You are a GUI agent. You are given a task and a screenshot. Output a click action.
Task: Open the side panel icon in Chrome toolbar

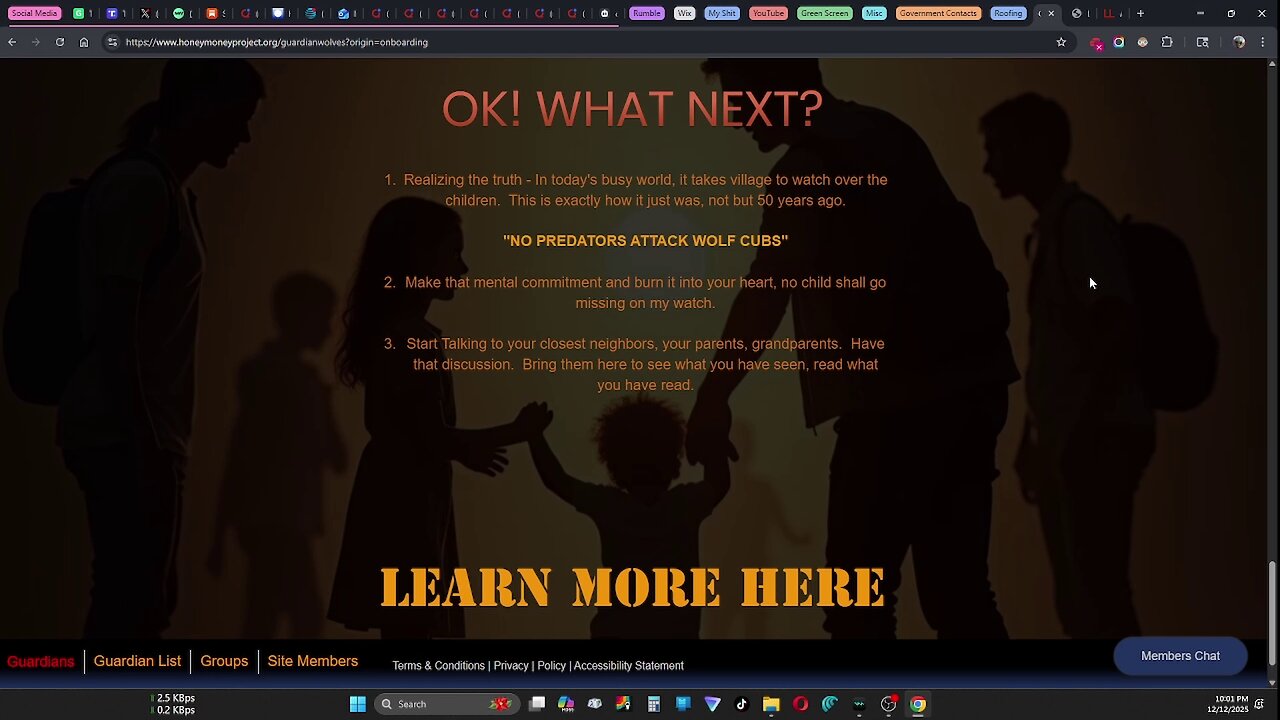click(x=1203, y=42)
